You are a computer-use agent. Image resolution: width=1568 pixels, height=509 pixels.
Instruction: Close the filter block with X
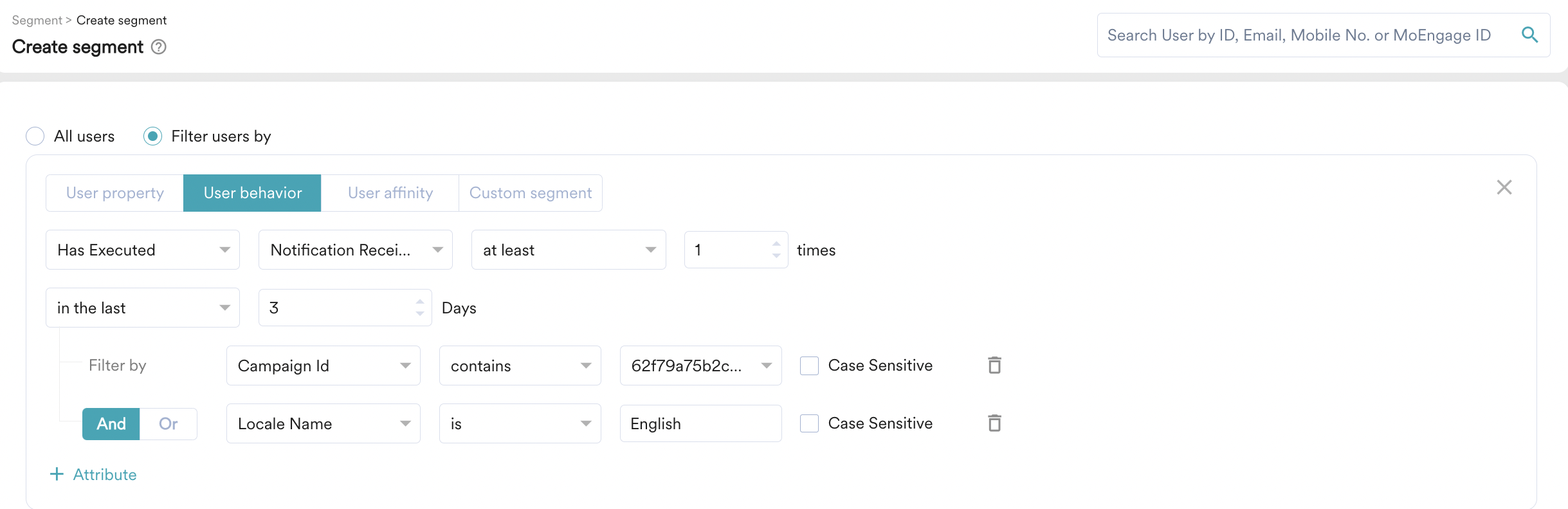[1504, 187]
